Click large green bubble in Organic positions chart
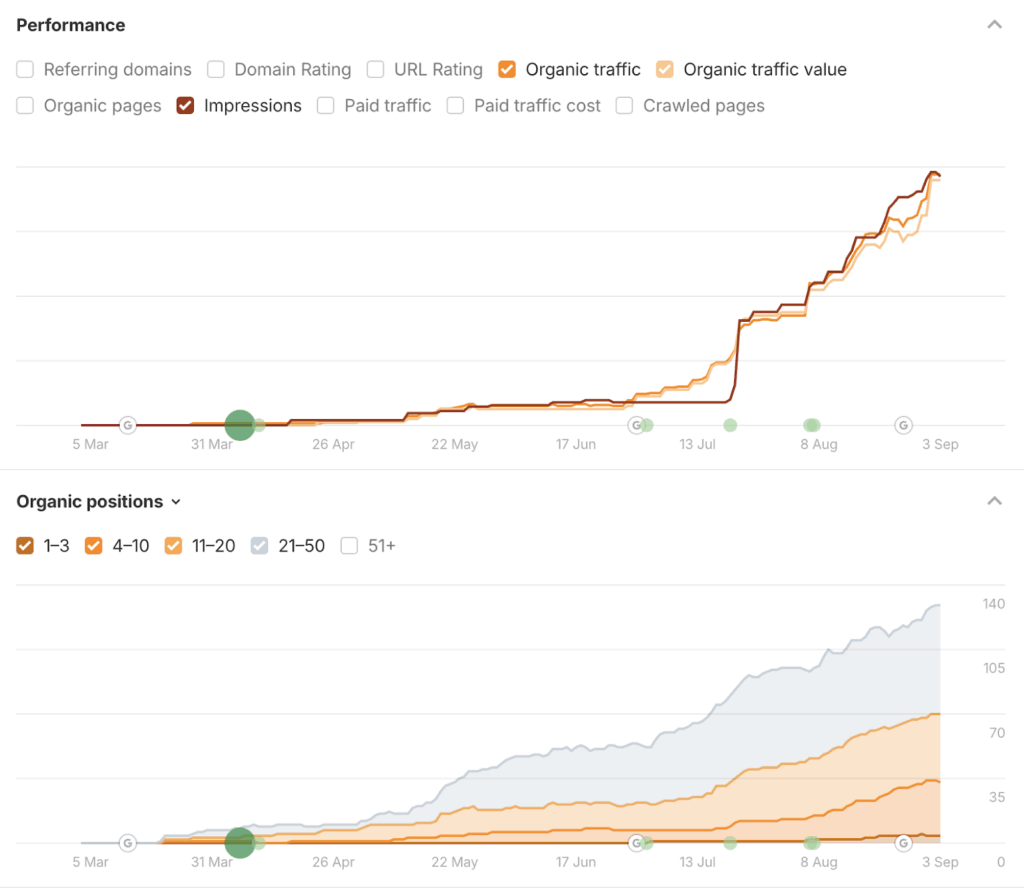1024x888 pixels. click(239, 843)
